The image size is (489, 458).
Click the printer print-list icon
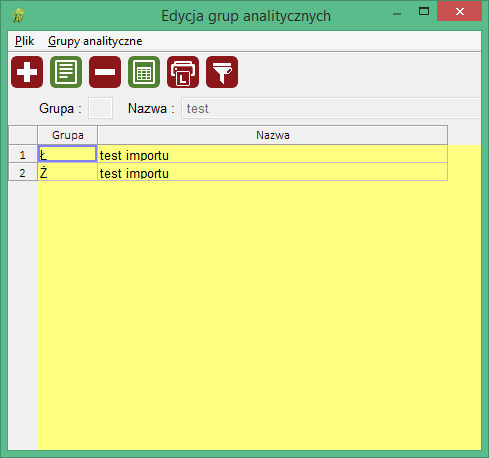[x=183, y=72]
